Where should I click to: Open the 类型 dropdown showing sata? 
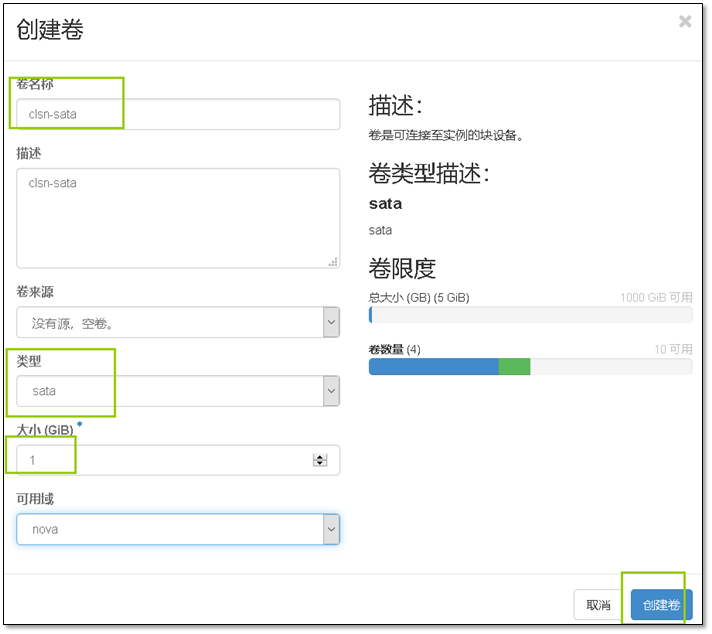(x=178, y=391)
